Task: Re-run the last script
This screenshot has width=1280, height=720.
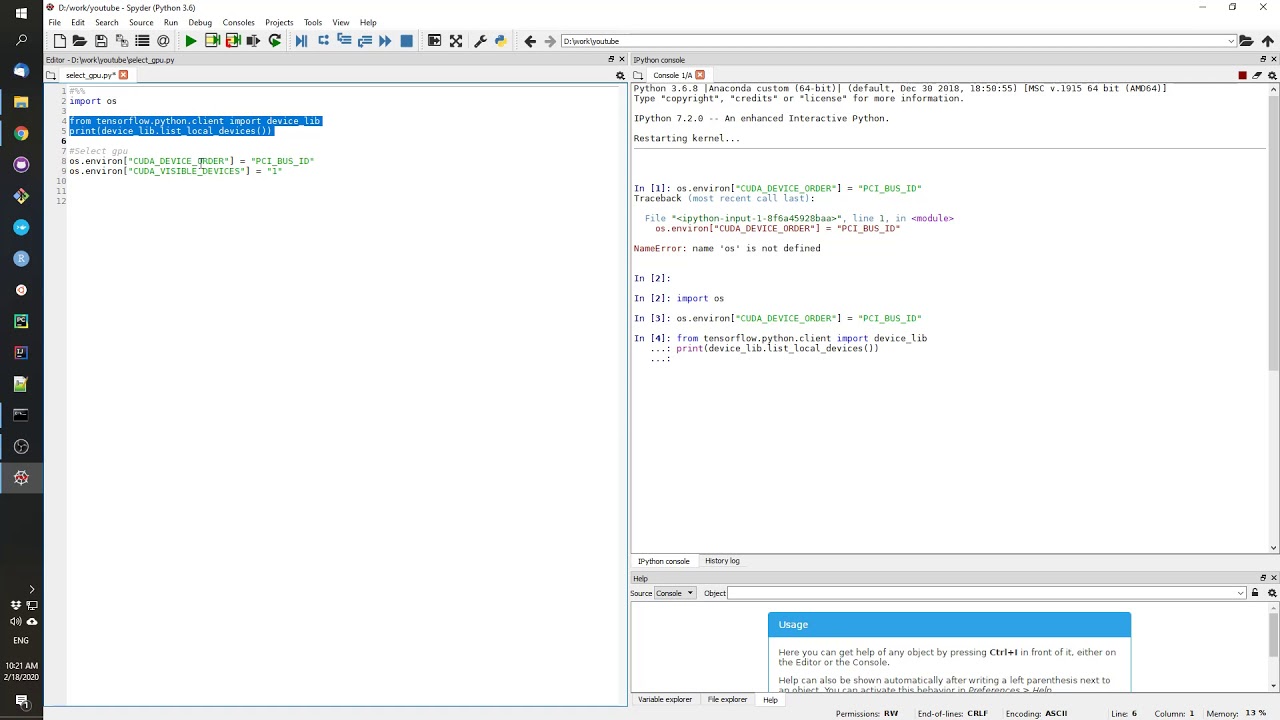Action: (274, 41)
